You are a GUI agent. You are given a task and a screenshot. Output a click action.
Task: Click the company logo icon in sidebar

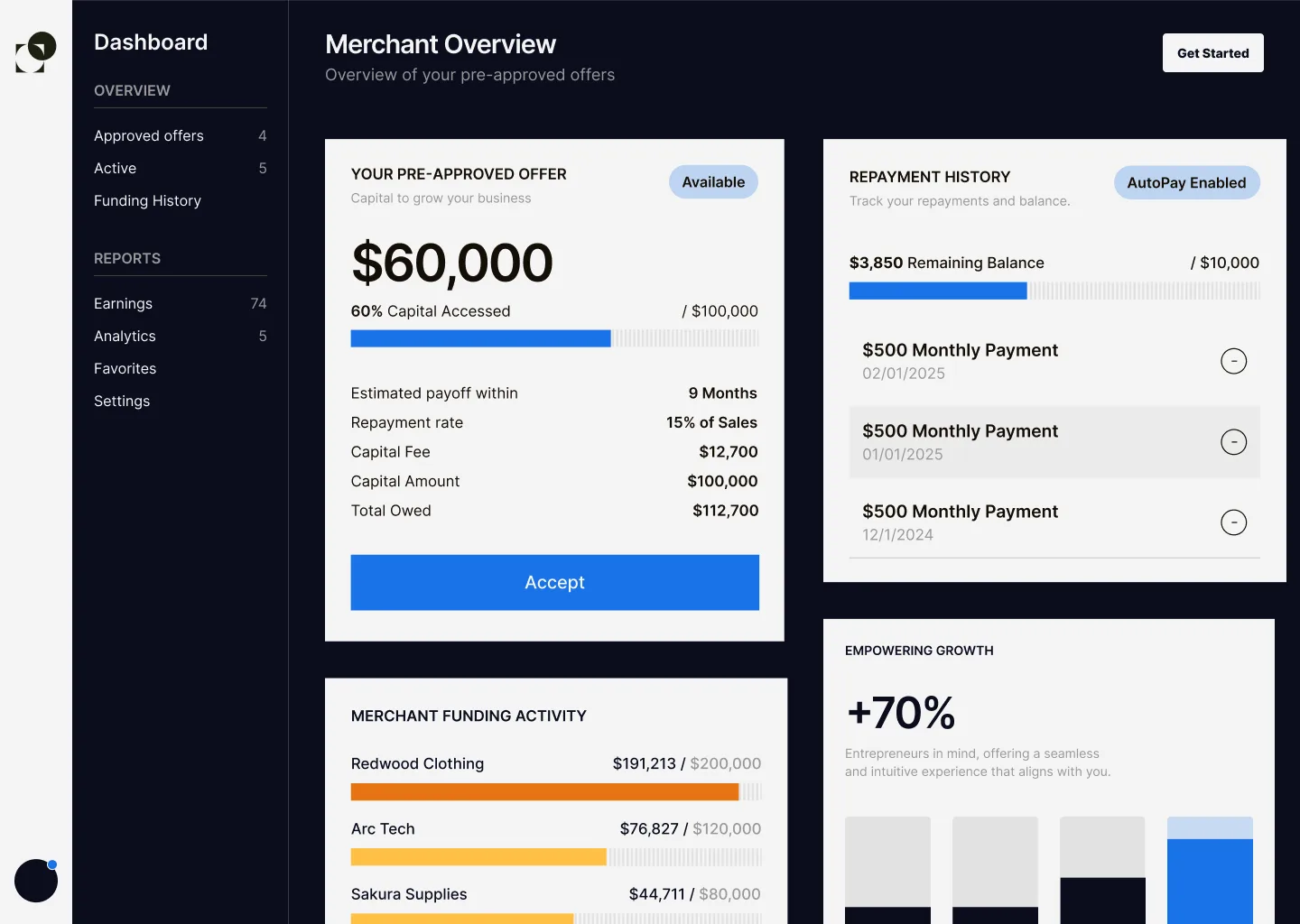click(36, 52)
